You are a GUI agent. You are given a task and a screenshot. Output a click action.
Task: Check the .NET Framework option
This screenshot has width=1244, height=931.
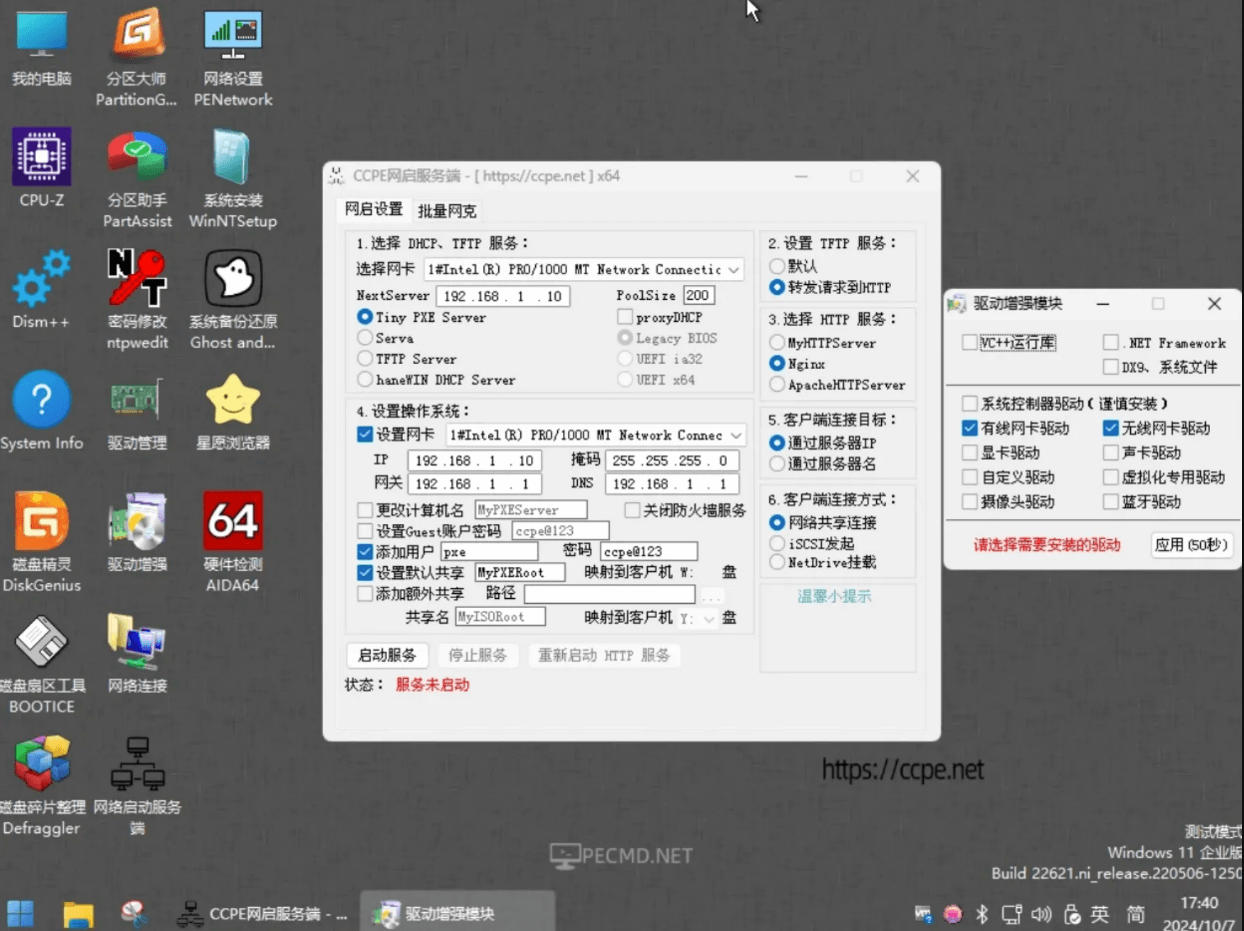(x=1110, y=343)
